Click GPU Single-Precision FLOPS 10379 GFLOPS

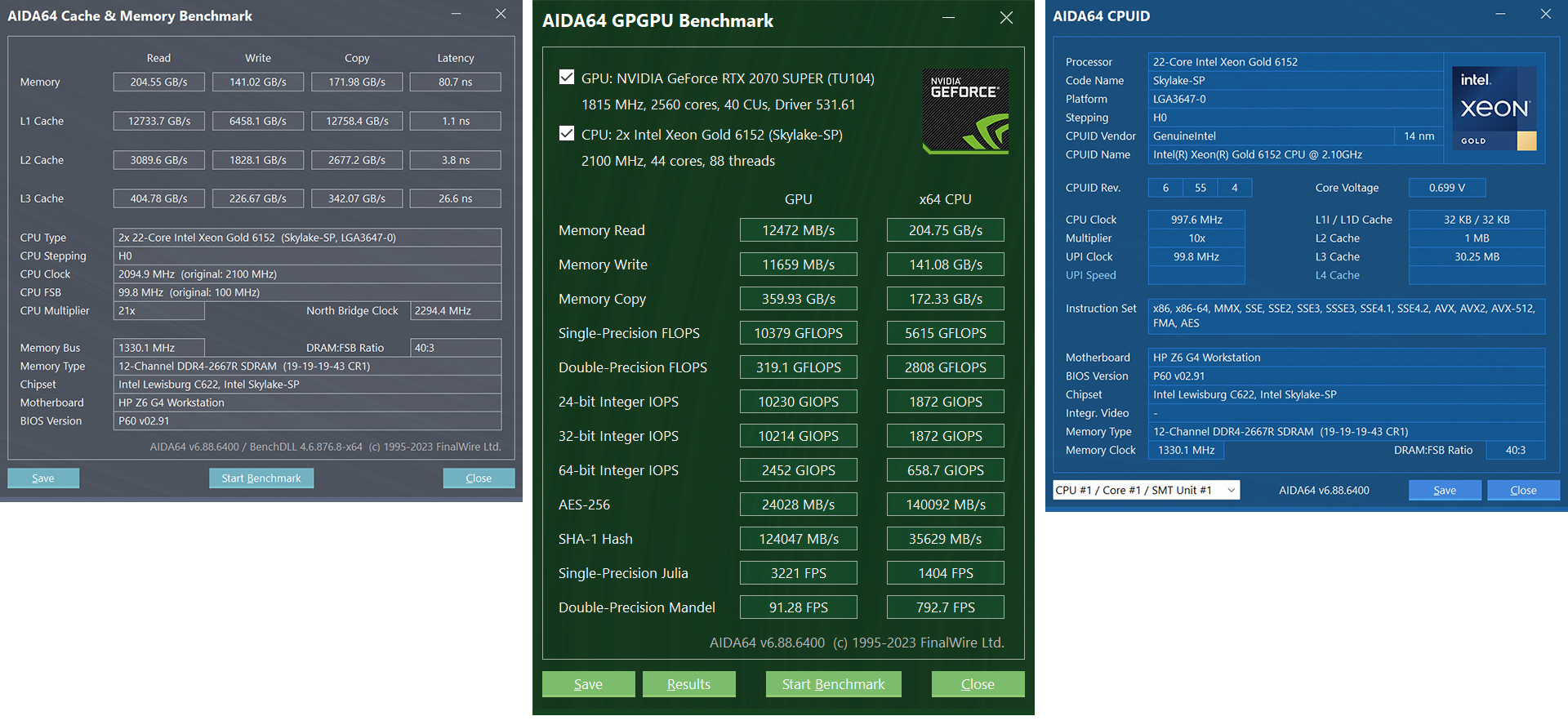click(799, 333)
